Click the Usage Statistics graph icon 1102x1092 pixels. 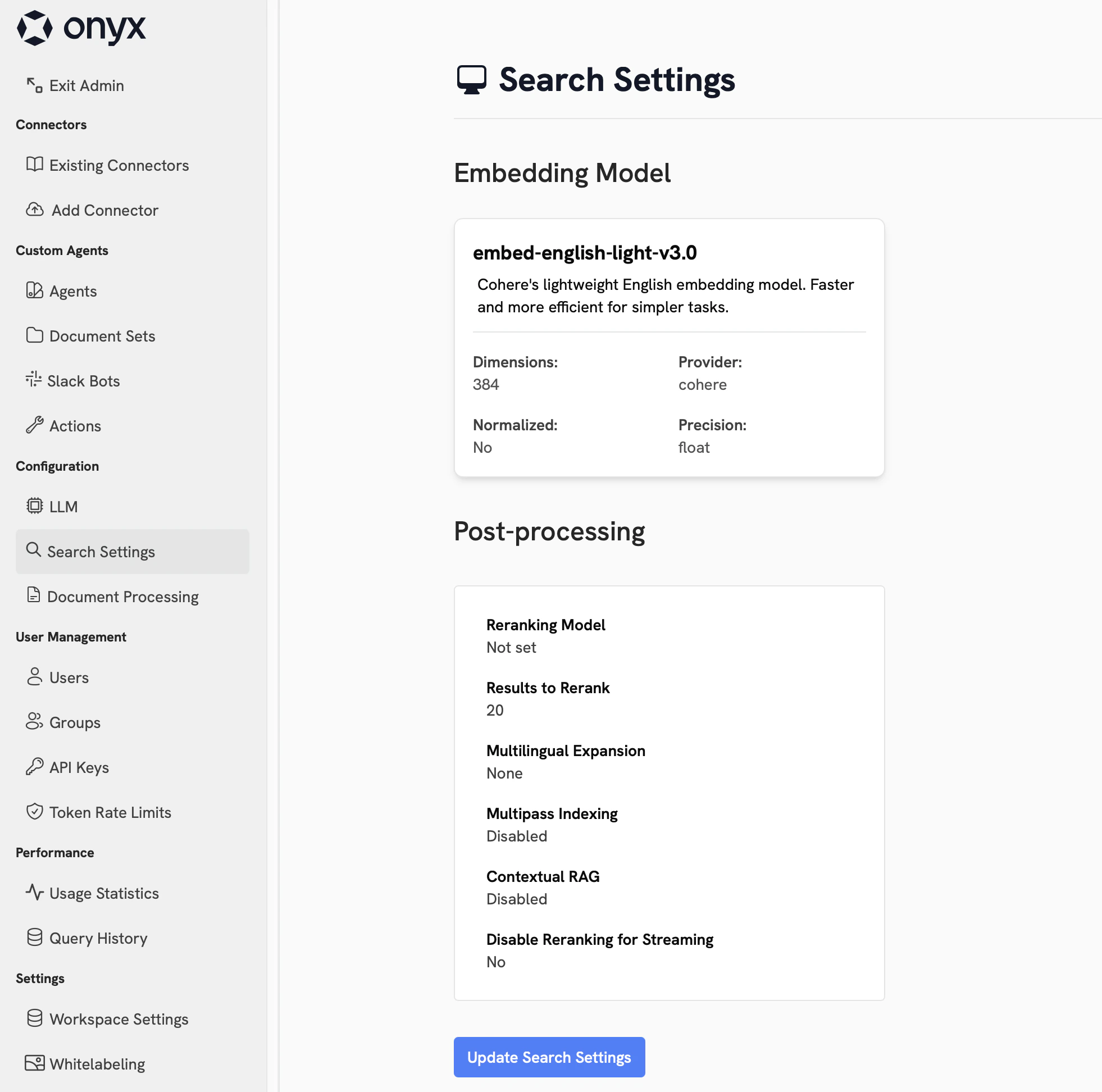tap(34, 893)
